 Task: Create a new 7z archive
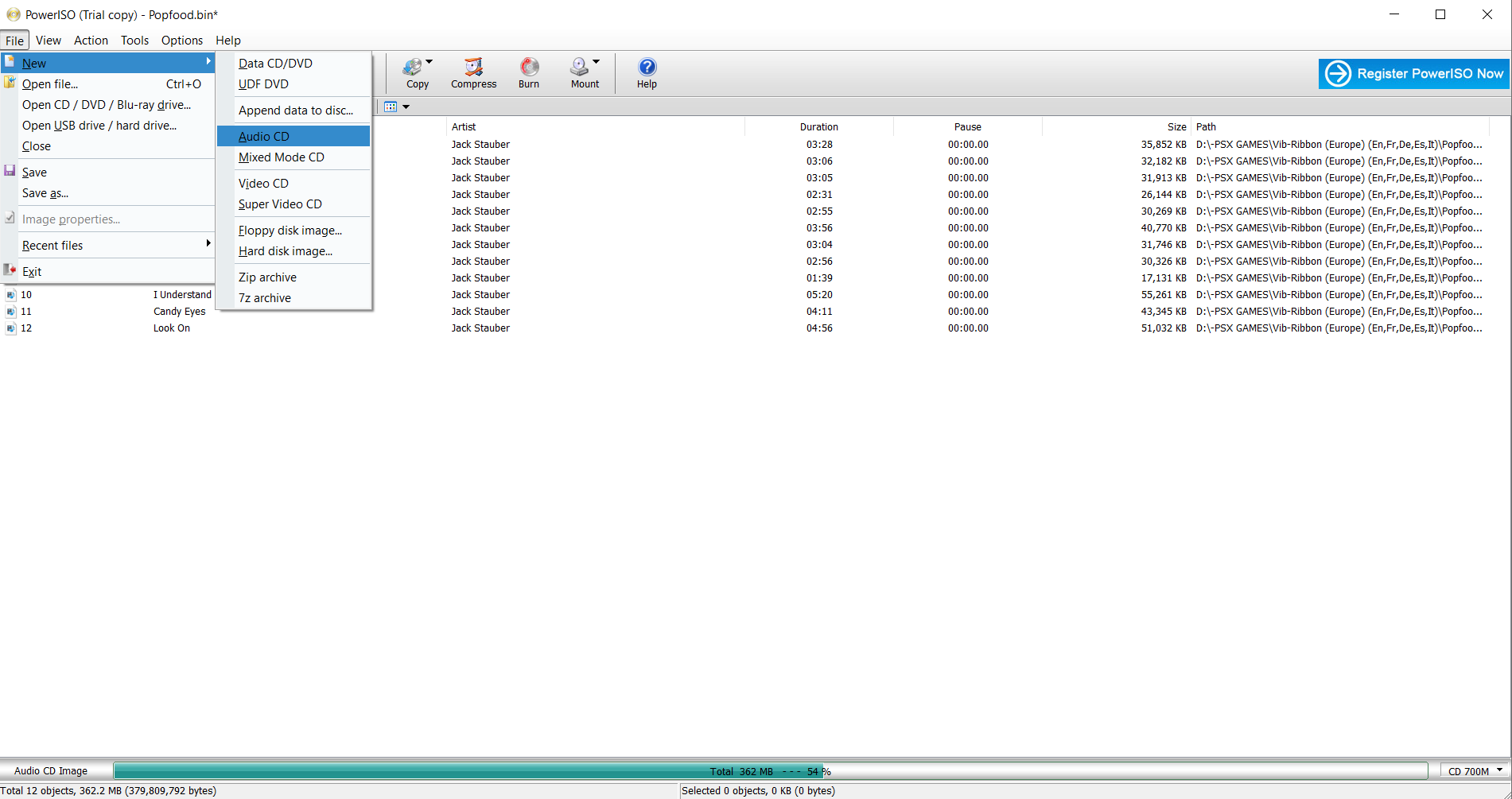tap(293, 298)
